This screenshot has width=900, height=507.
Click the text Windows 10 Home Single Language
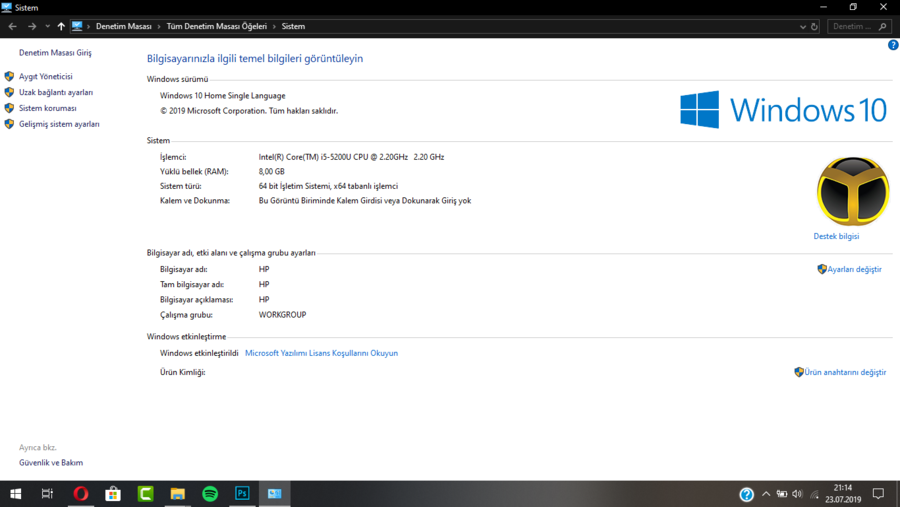(x=223, y=96)
